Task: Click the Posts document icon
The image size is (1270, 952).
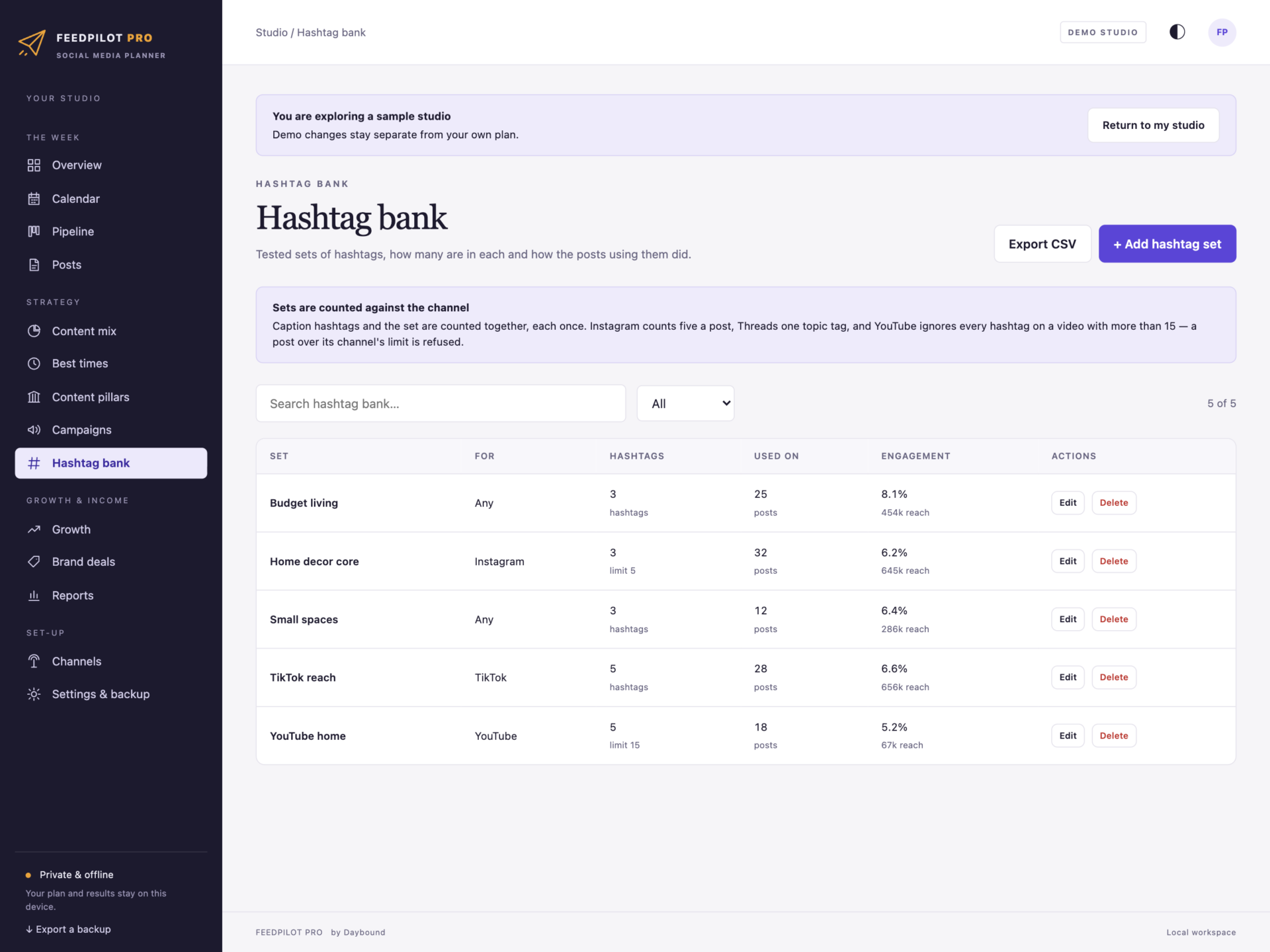Action: point(34,264)
